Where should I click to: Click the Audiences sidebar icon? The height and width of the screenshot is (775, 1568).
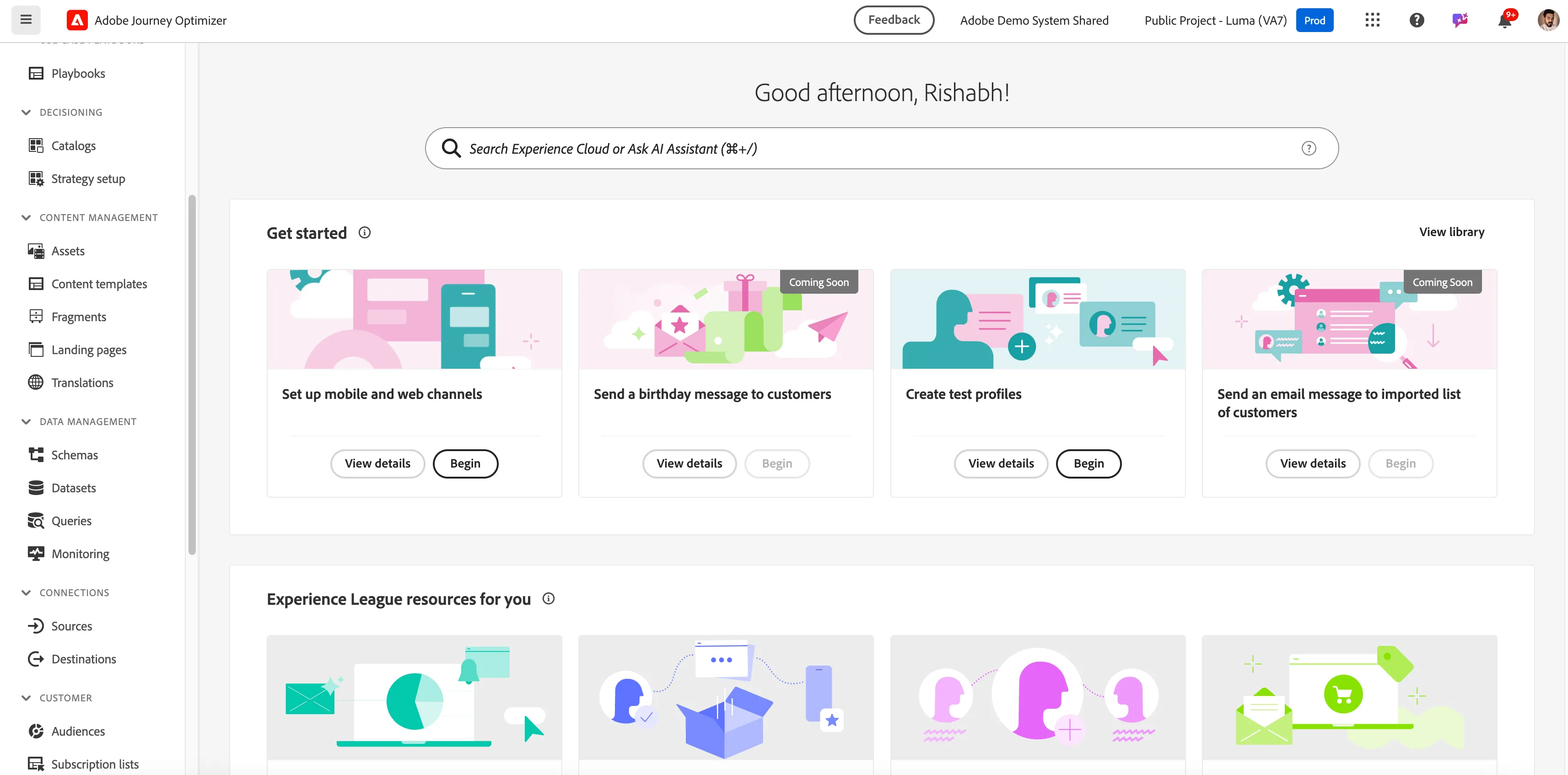36,731
